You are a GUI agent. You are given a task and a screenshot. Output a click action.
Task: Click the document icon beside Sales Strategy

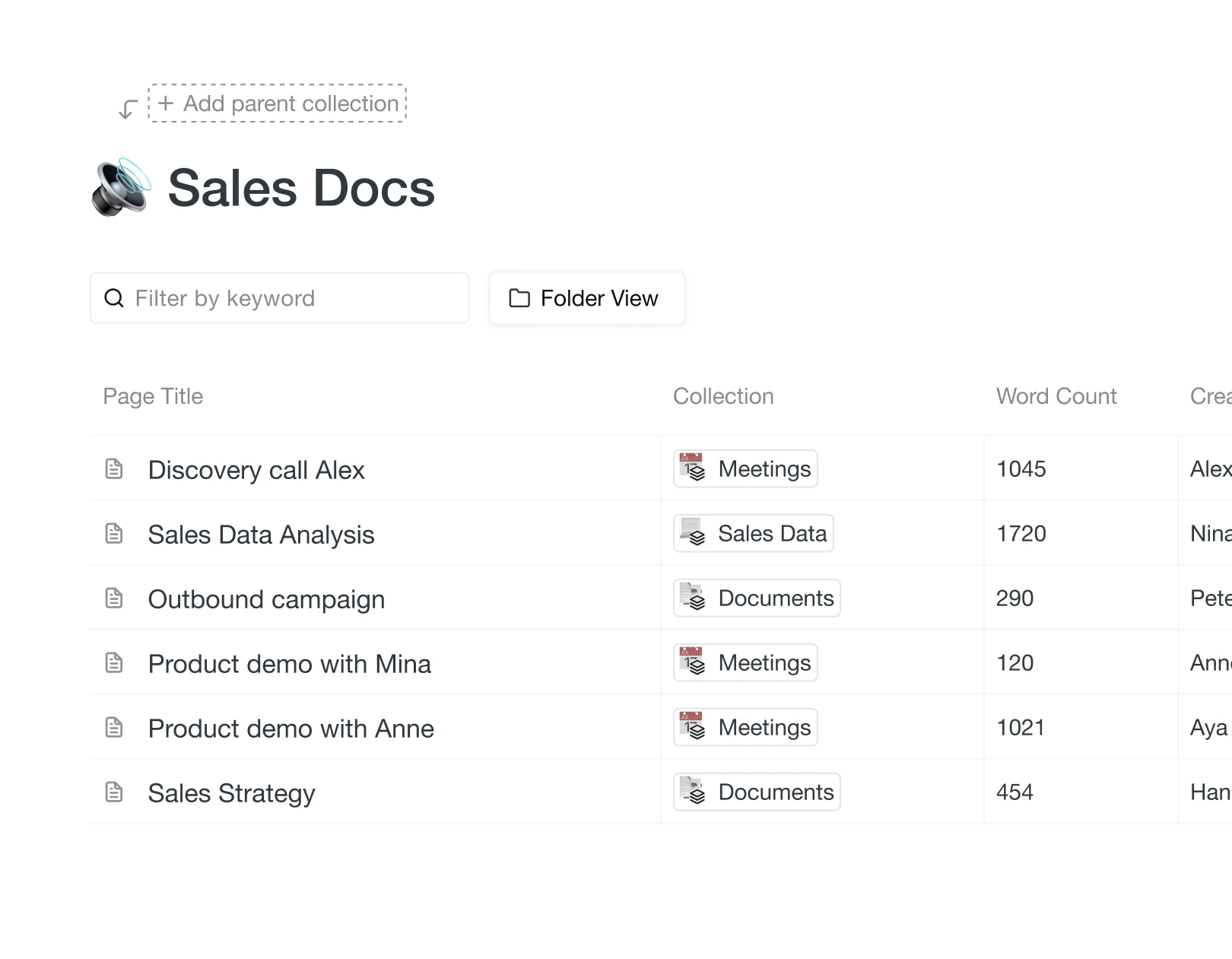click(115, 792)
